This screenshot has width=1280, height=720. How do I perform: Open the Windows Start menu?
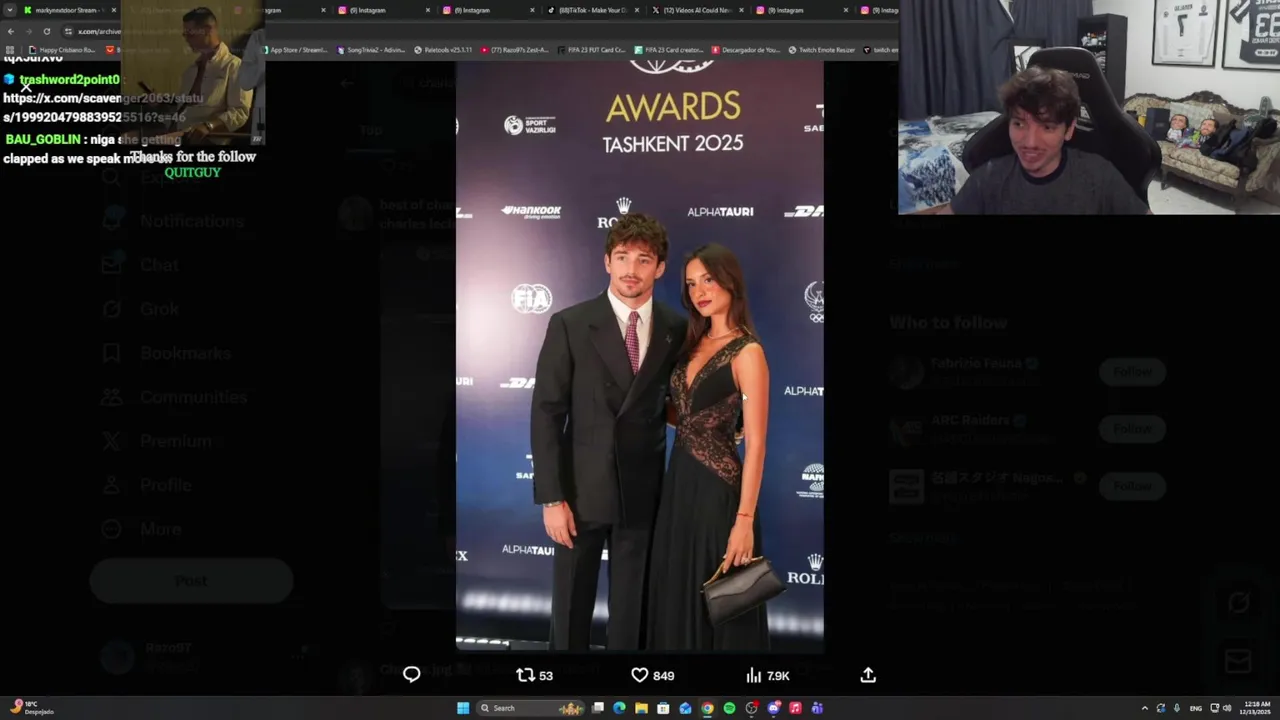(463, 708)
